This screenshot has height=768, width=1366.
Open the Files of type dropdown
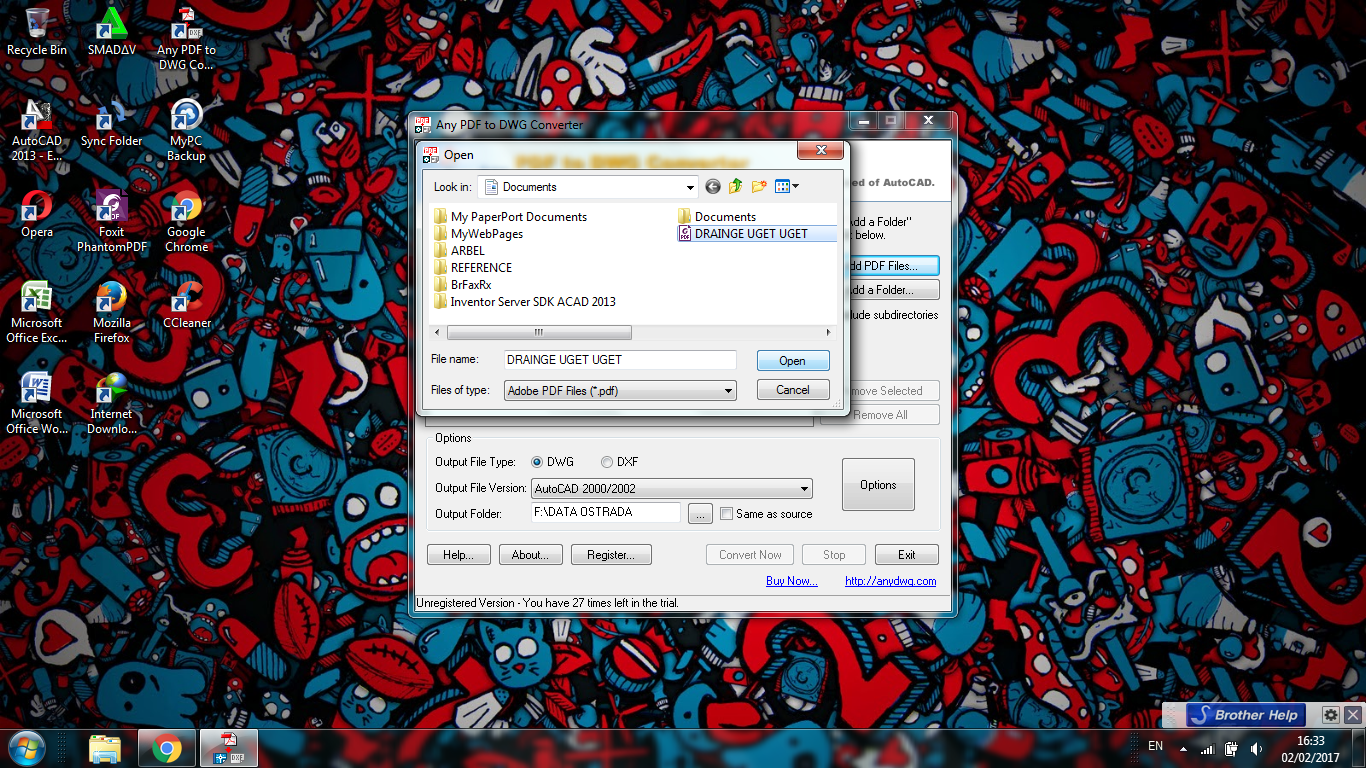pos(728,390)
